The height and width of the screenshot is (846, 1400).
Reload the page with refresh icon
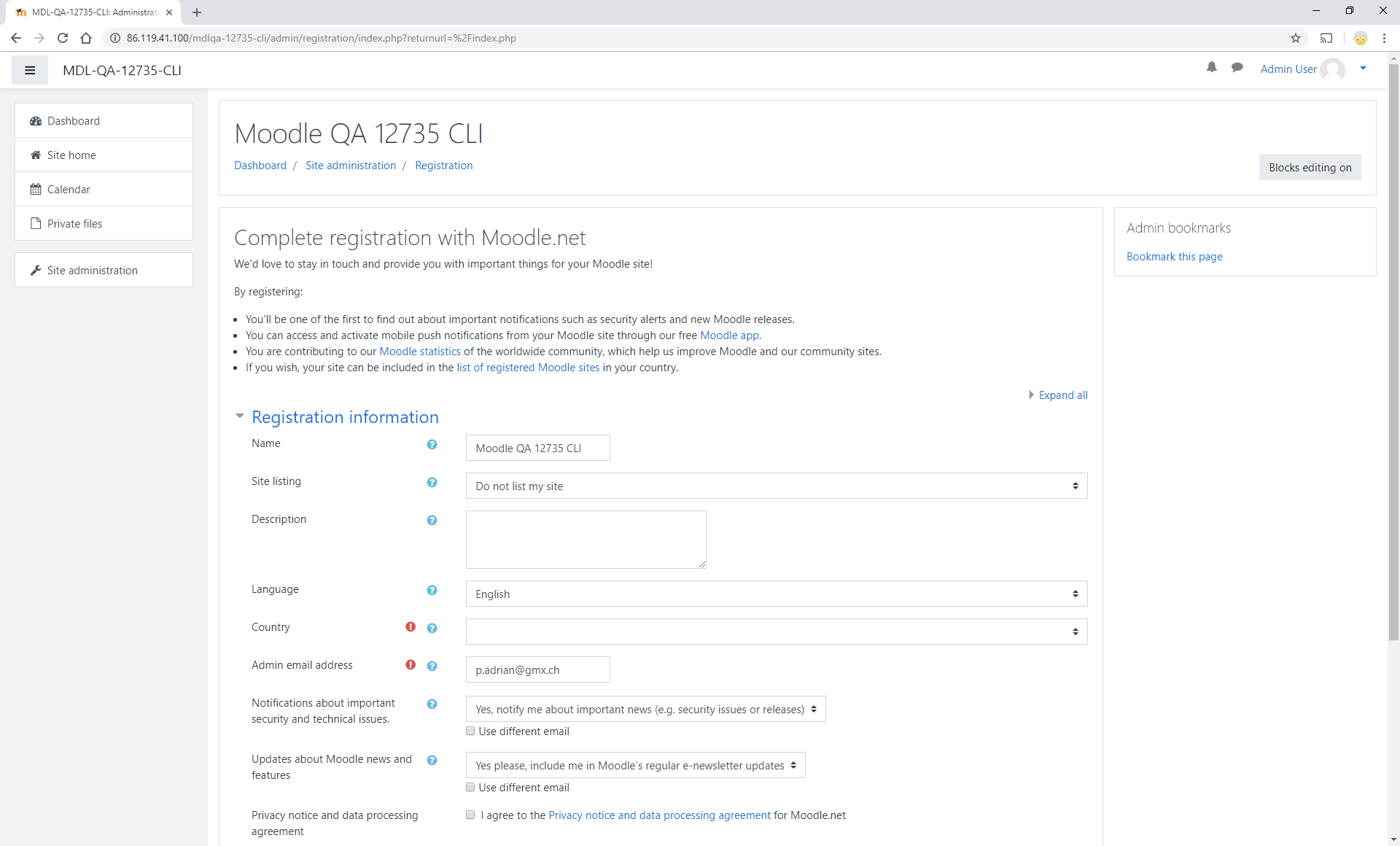[x=63, y=38]
